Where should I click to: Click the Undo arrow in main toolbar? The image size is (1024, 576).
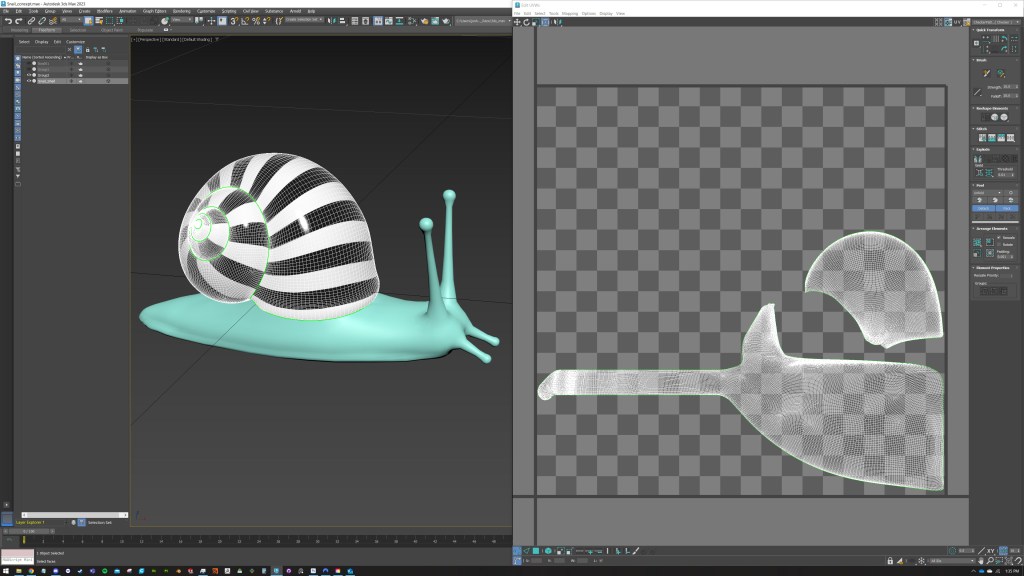pos(7,20)
